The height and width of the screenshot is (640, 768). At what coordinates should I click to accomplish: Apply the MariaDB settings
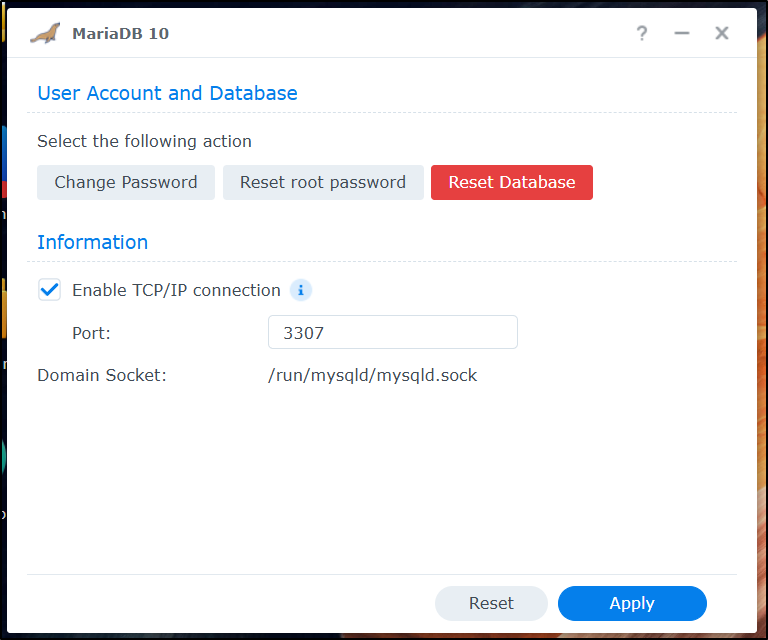pos(632,603)
